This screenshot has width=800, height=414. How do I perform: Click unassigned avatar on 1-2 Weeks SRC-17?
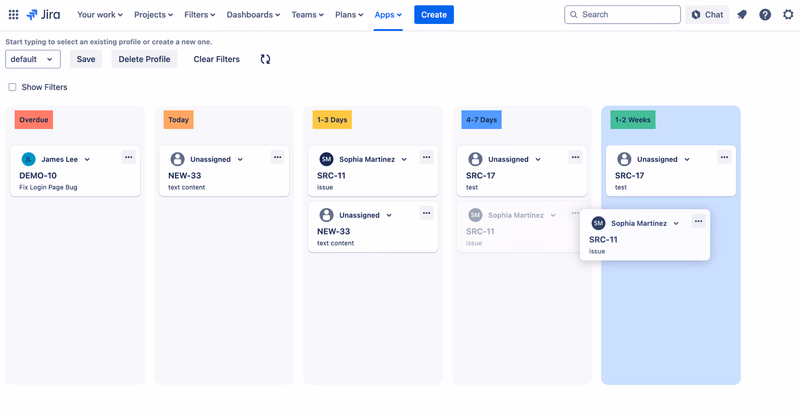click(624, 159)
